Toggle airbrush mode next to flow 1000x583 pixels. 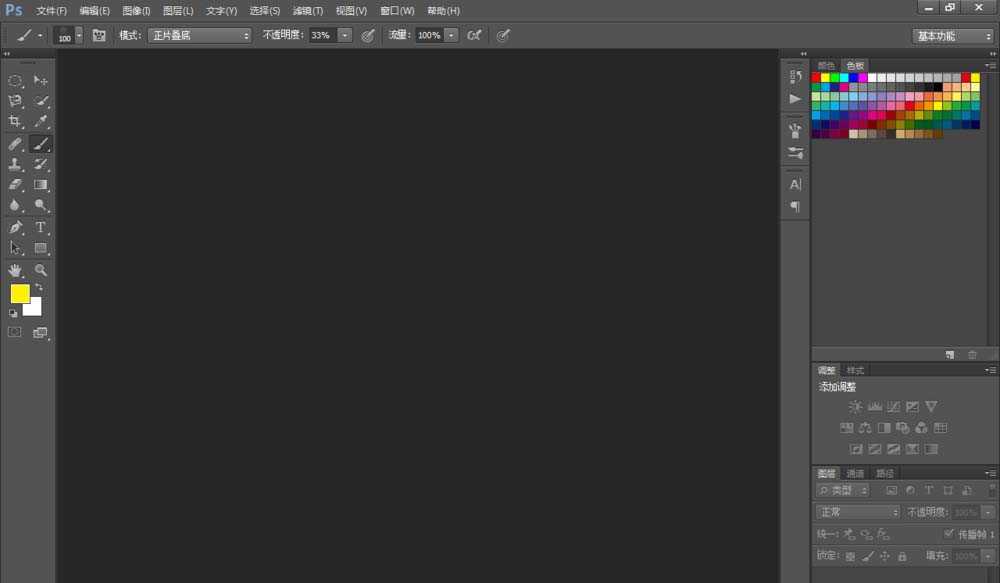(474, 35)
